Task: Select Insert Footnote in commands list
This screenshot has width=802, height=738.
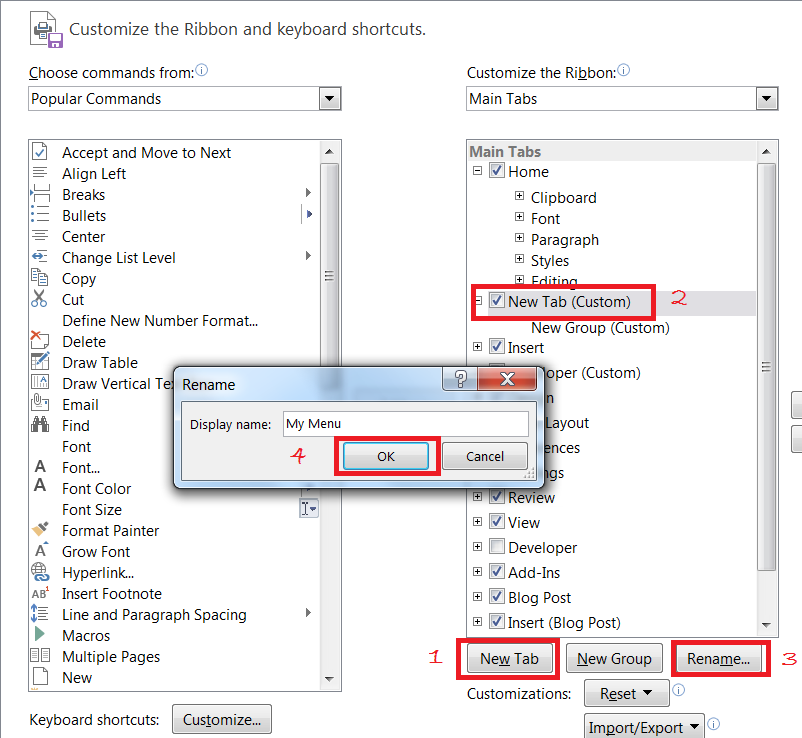Action: pos(112,593)
